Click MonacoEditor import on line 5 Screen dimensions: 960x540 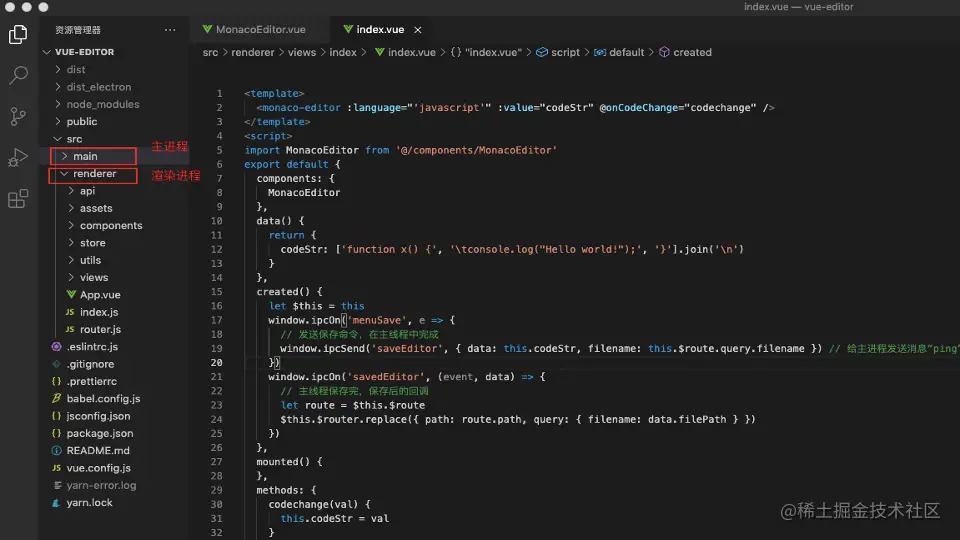[x=322, y=150]
